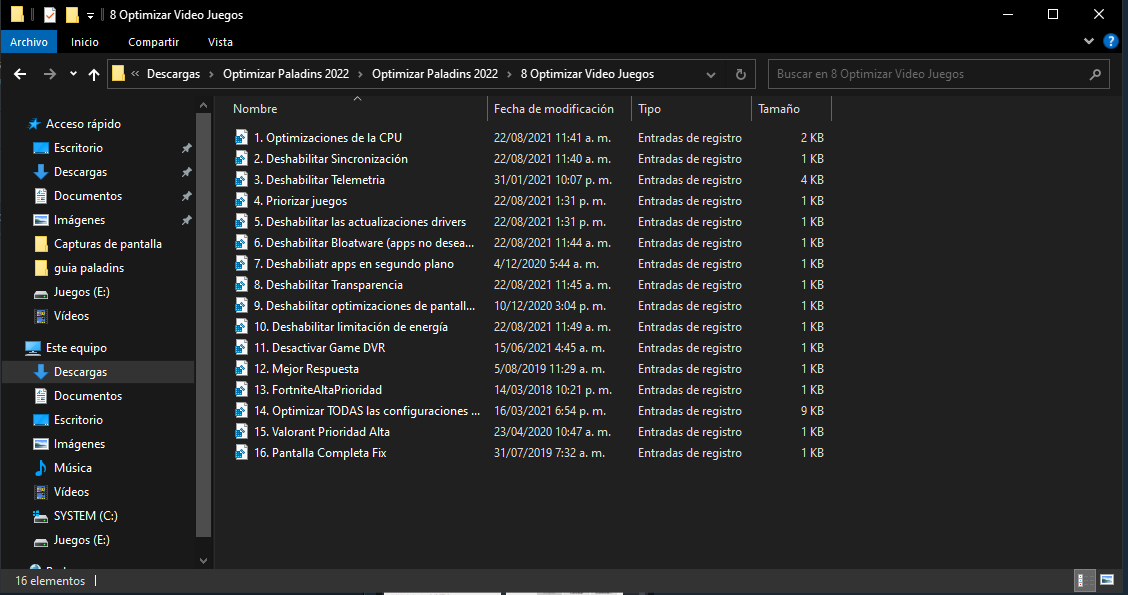1128x595 pixels.
Task: Click the search magnifier icon
Action: [1095, 74]
